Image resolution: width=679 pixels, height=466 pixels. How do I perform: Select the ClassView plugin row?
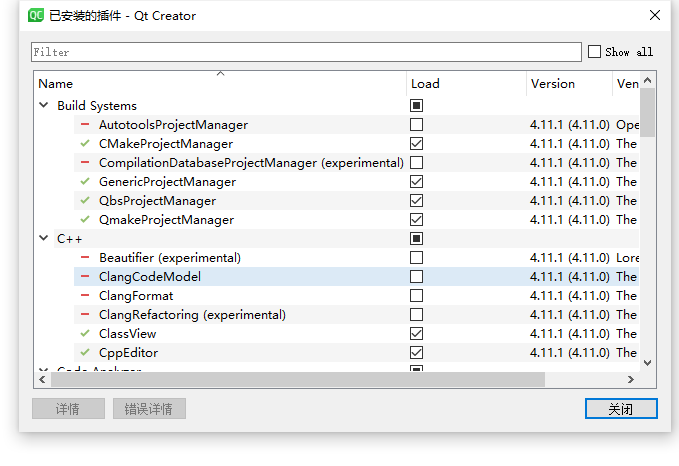coord(356,333)
